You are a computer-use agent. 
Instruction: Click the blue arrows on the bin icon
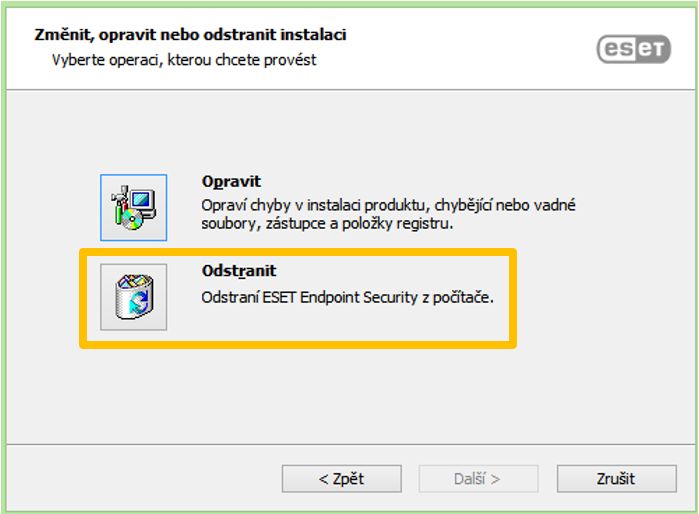[139, 301]
